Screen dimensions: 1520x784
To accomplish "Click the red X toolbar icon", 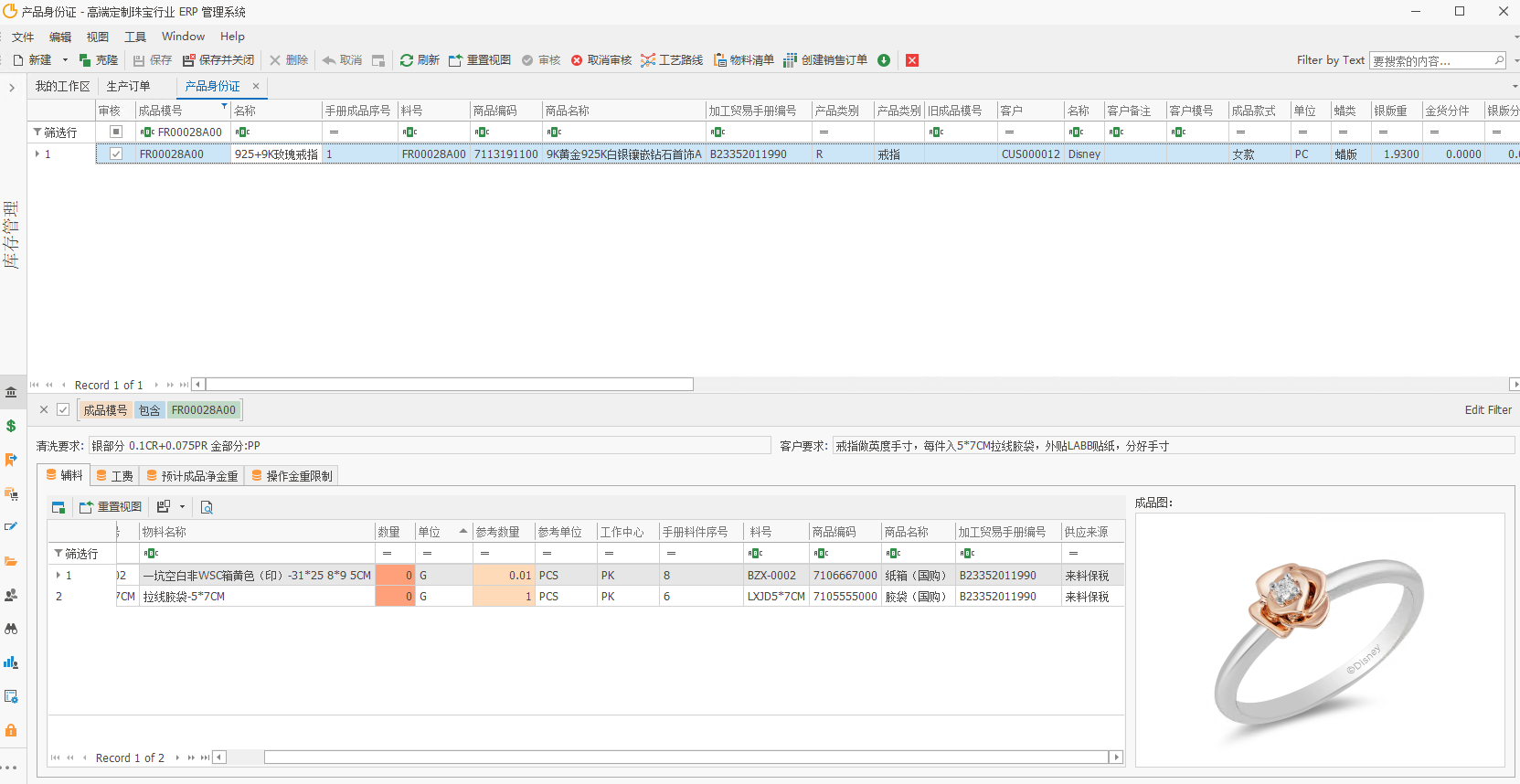I will point(912,60).
